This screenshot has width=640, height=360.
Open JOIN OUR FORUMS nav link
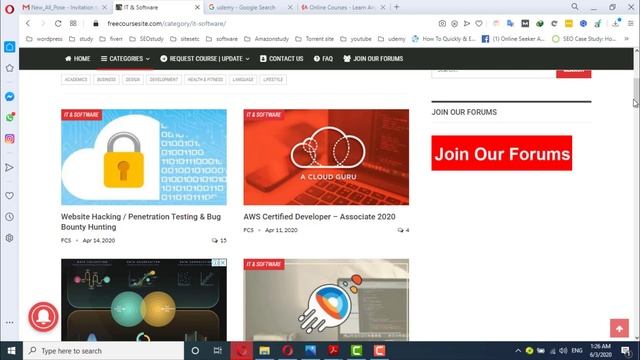coord(373,59)
